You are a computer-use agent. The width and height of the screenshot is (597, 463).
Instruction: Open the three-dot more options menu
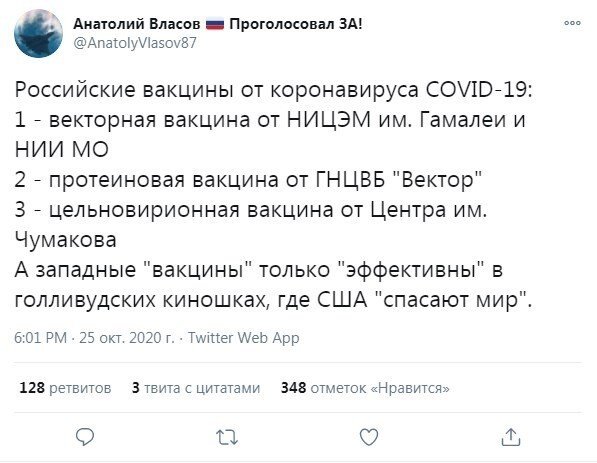click(572, 23)
